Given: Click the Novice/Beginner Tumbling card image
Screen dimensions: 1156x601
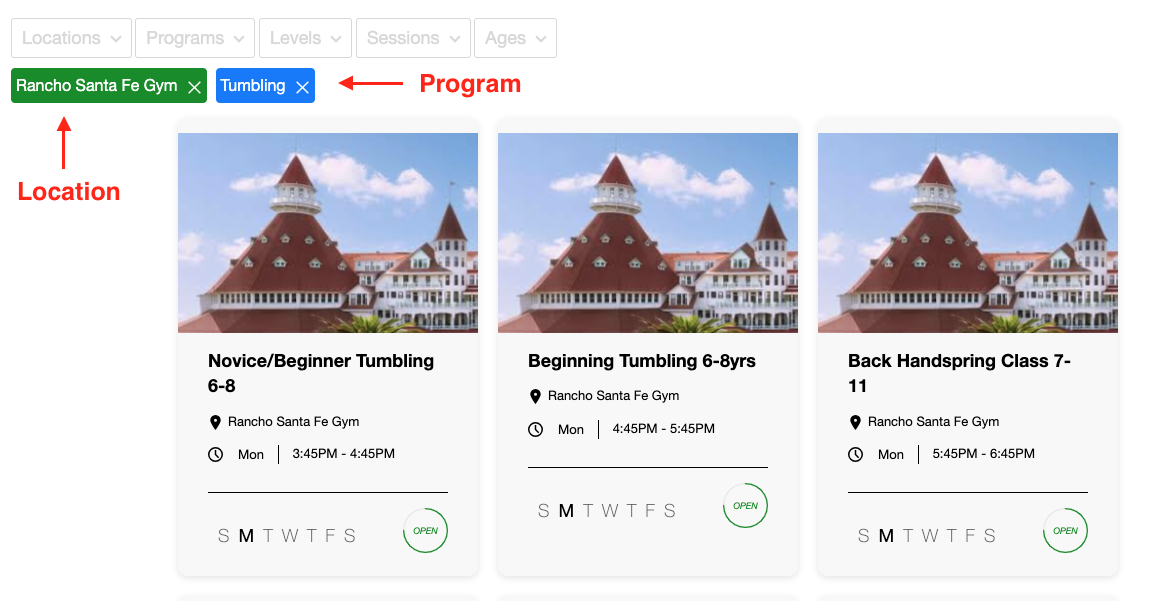Looking at the screenshot, I should [x=328, y=232].
